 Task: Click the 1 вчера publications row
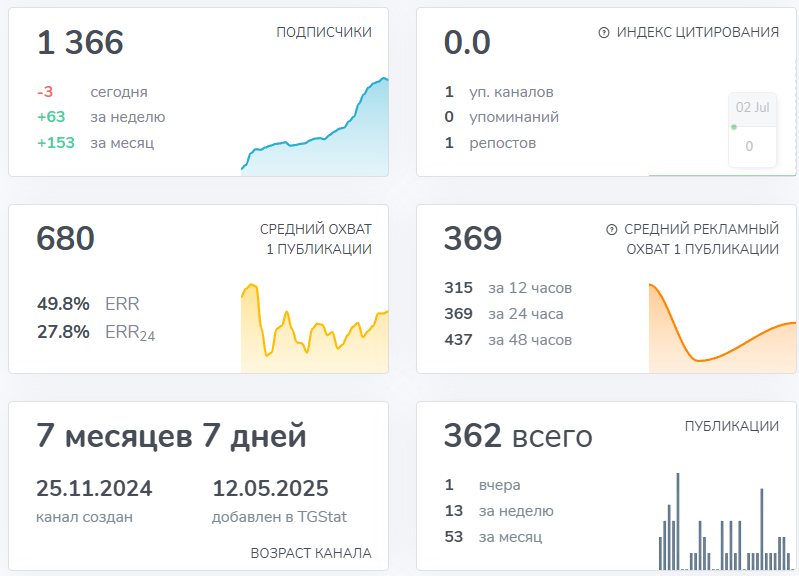(x=483, y=485)
